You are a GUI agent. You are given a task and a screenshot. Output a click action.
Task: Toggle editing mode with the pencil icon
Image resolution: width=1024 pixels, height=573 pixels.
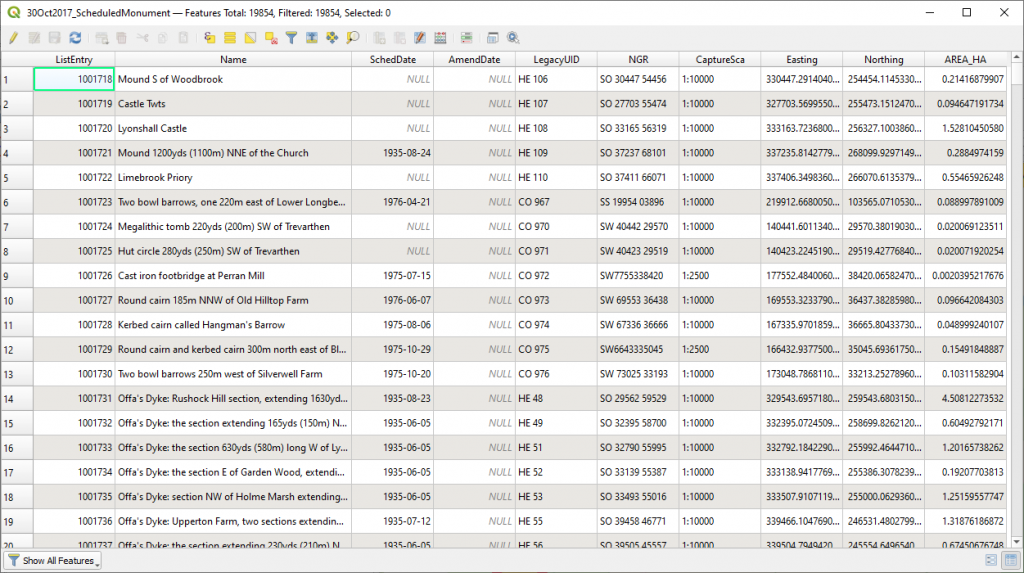tap(13, 38)
